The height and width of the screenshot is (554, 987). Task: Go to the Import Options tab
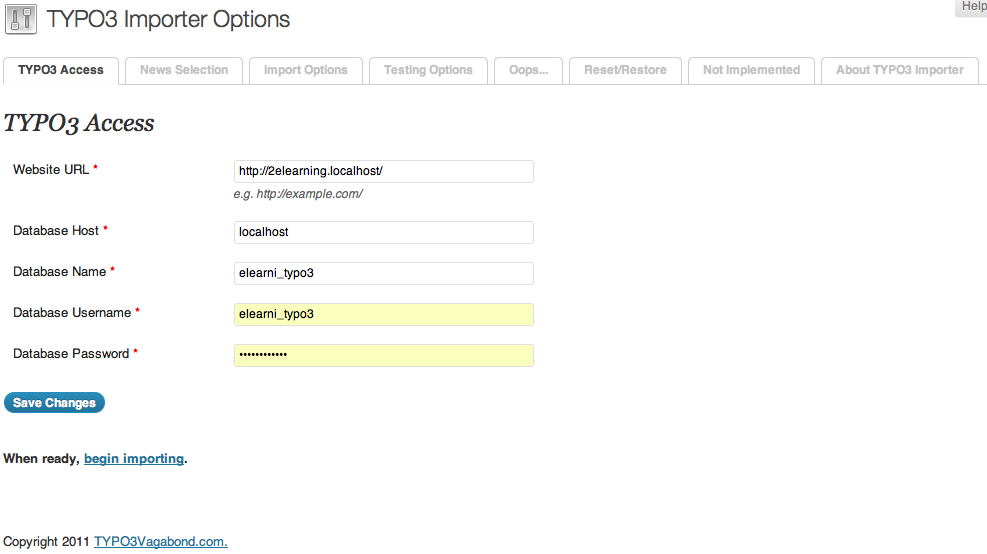306,70
